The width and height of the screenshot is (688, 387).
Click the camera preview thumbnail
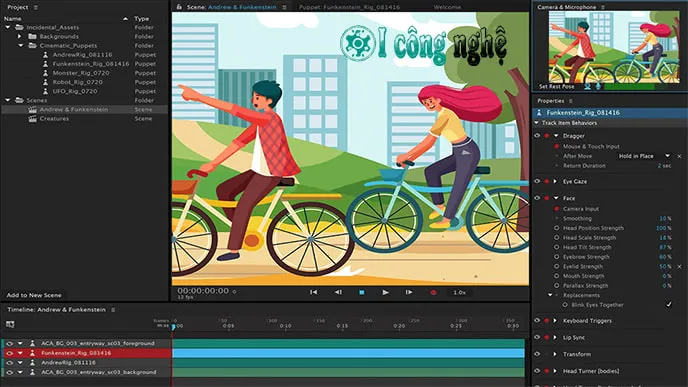click(613, 47)
